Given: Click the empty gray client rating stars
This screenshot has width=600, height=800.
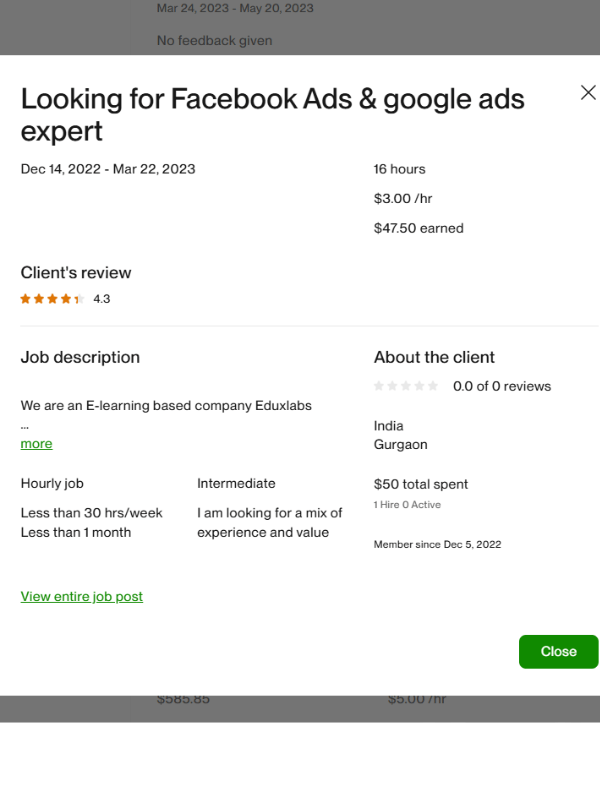Looking at the screenshot, I should tap(406, 386).
